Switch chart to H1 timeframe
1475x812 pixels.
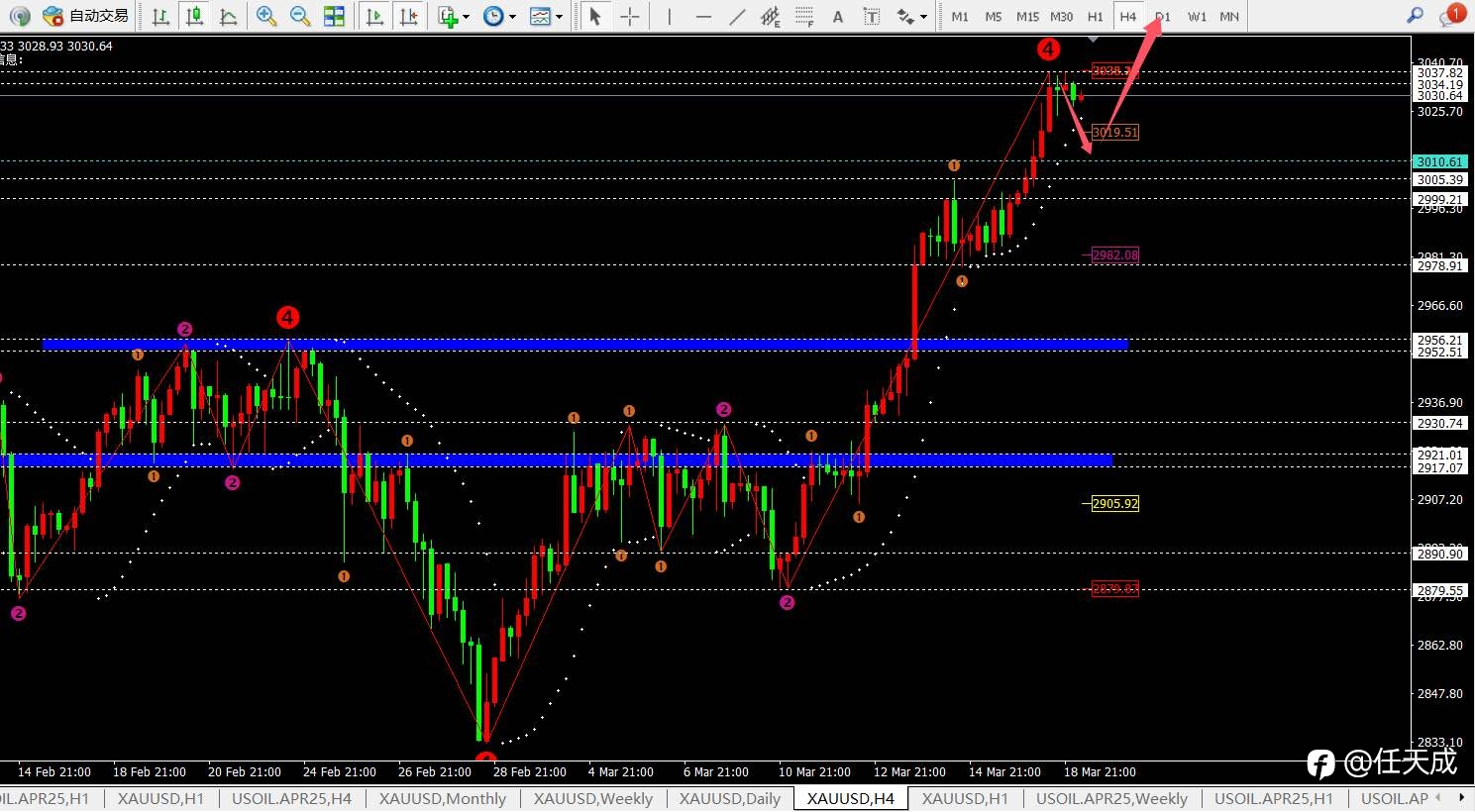pyautogui.click(x=1095, y=17)
